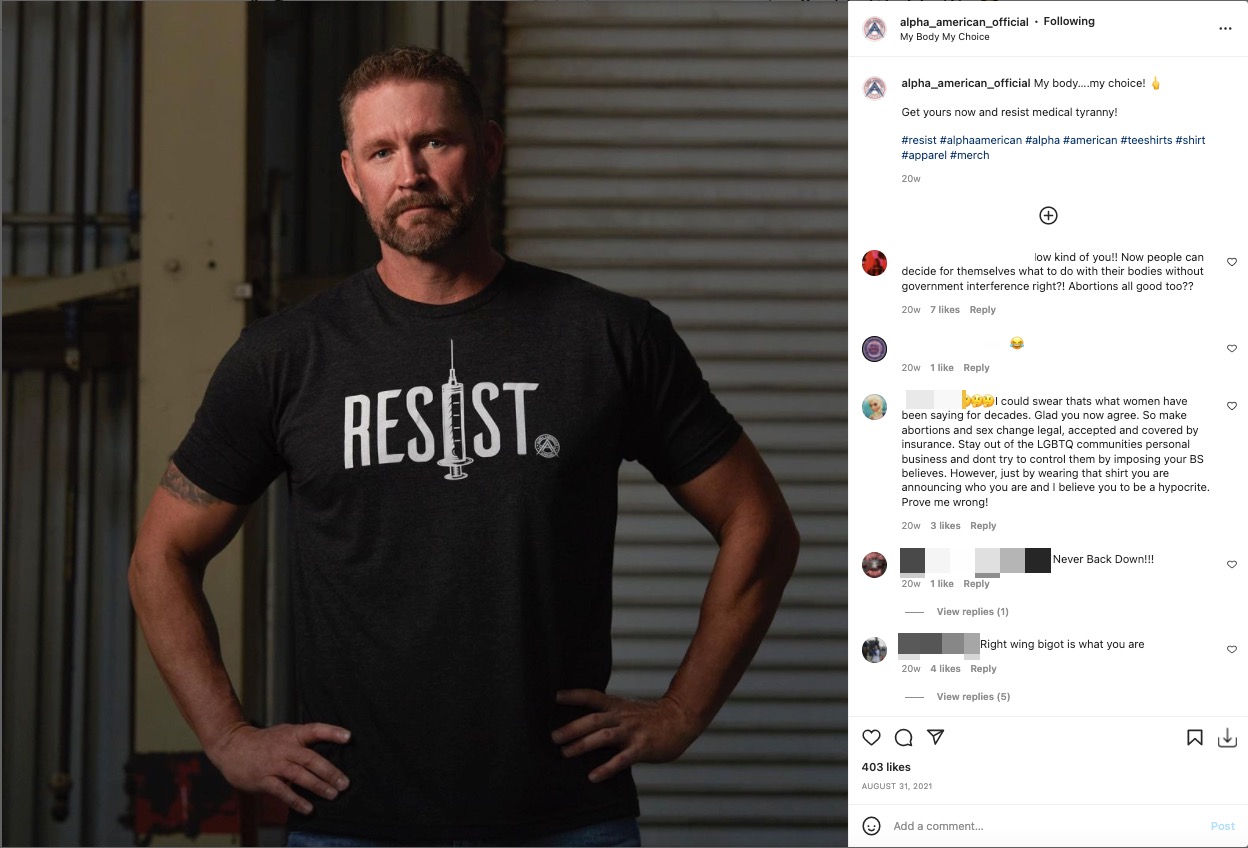1248x848 pixels.
Task: Share the post via the paper plane icon
Action: tap(935, 737)
